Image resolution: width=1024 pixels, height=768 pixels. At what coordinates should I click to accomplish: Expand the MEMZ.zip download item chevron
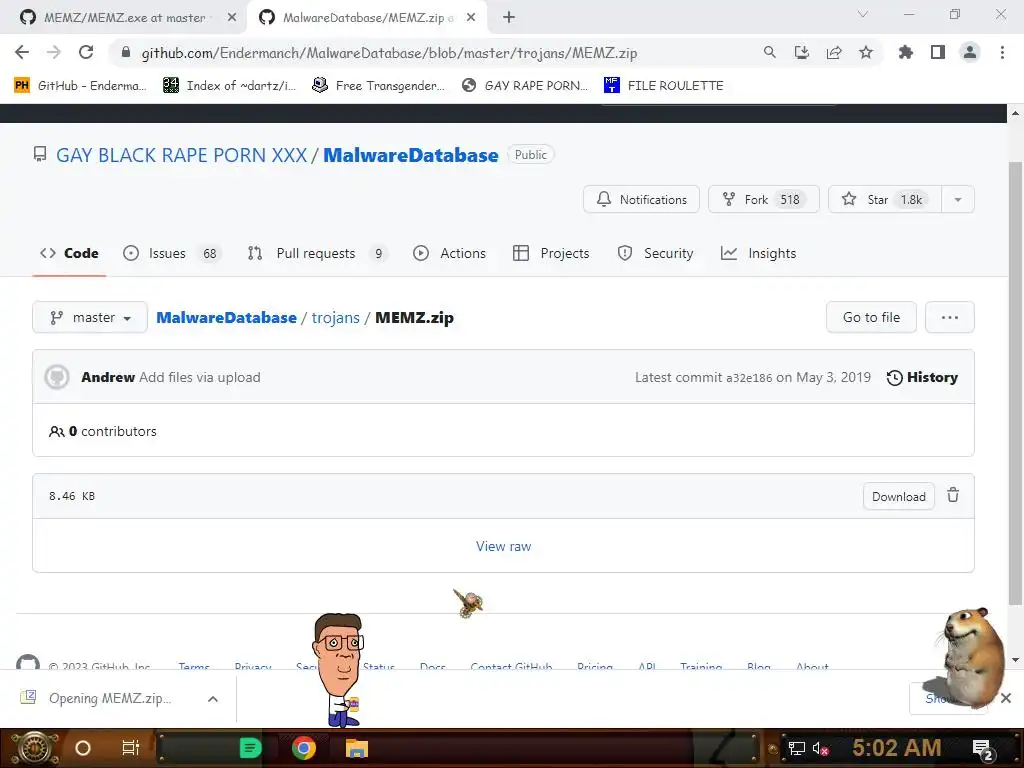213,699
